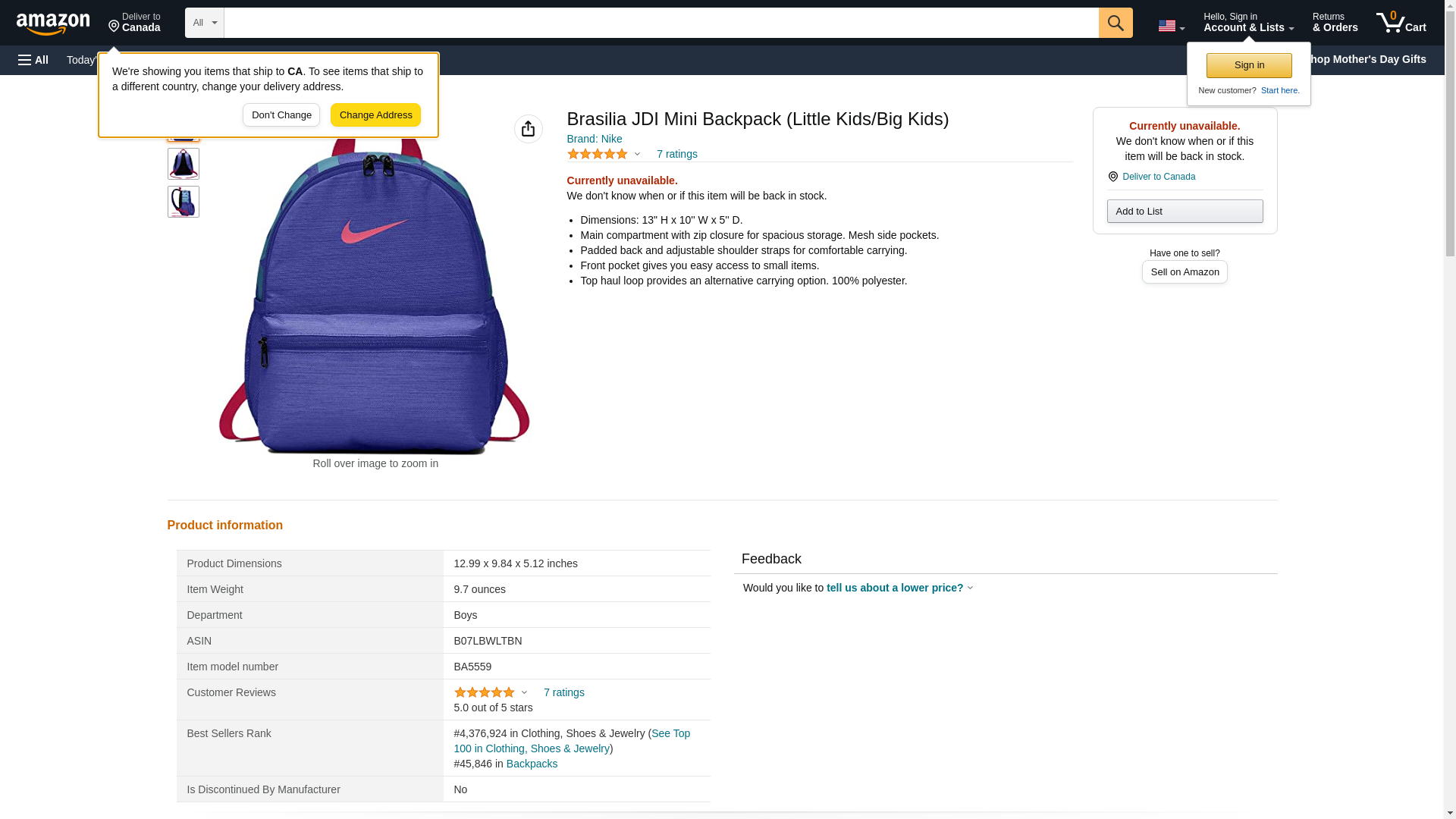Expand the tell us about a lower price section

click(x=899, y=588)
